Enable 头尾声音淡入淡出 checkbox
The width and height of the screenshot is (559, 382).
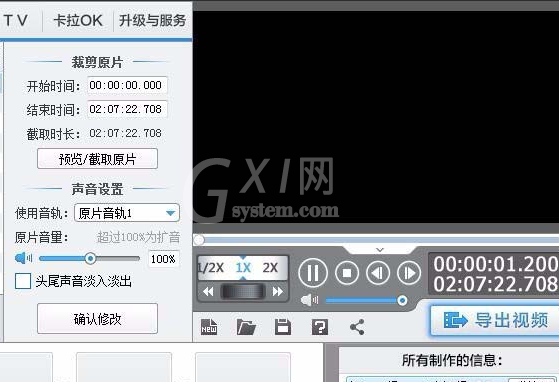tap(23, 281)
